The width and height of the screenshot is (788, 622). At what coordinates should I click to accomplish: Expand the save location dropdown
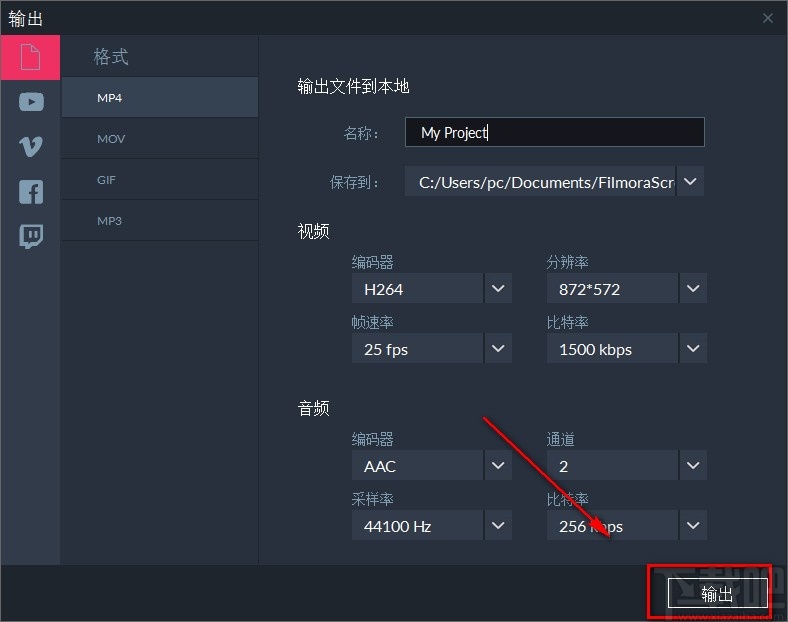click(x=691, y=182)
